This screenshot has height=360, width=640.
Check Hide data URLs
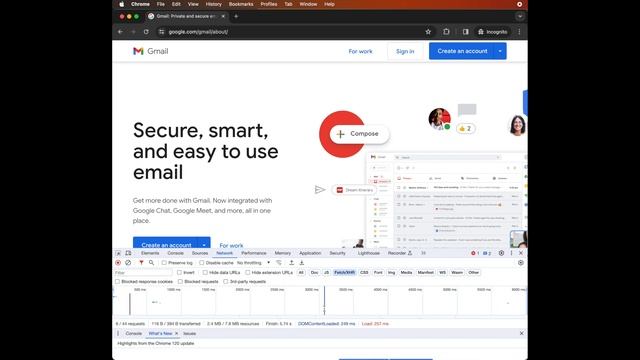205,272
